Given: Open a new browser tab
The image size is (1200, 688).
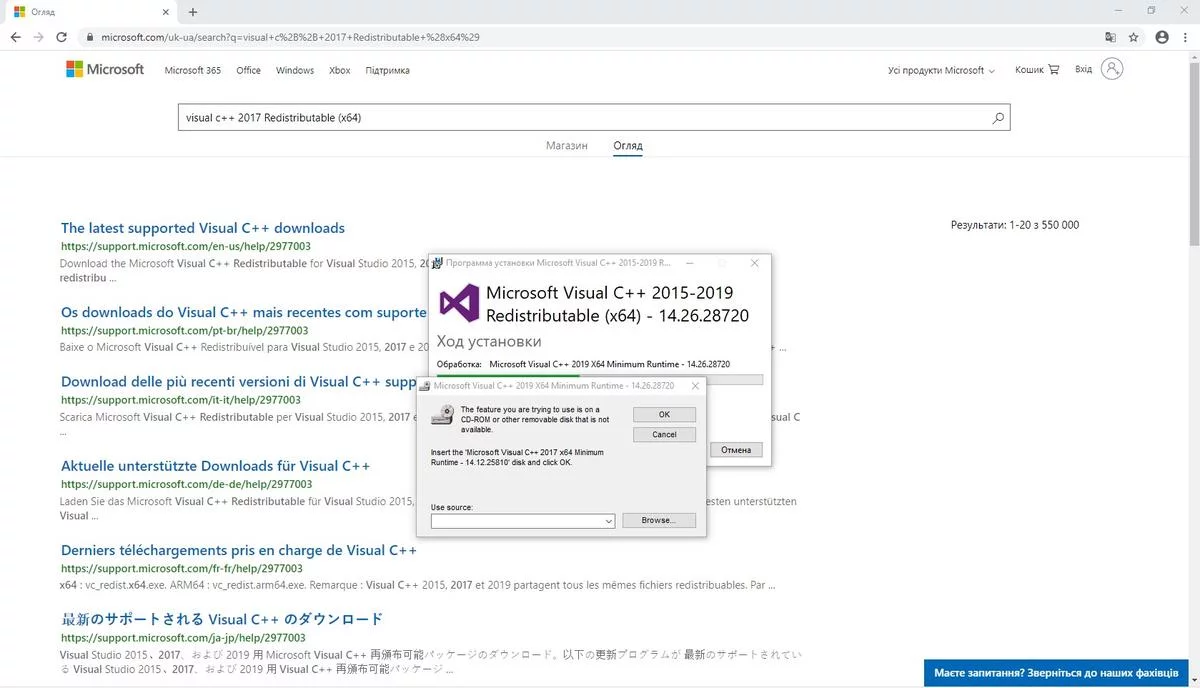Looking at the screenshot, I should [x=193, y=12].
